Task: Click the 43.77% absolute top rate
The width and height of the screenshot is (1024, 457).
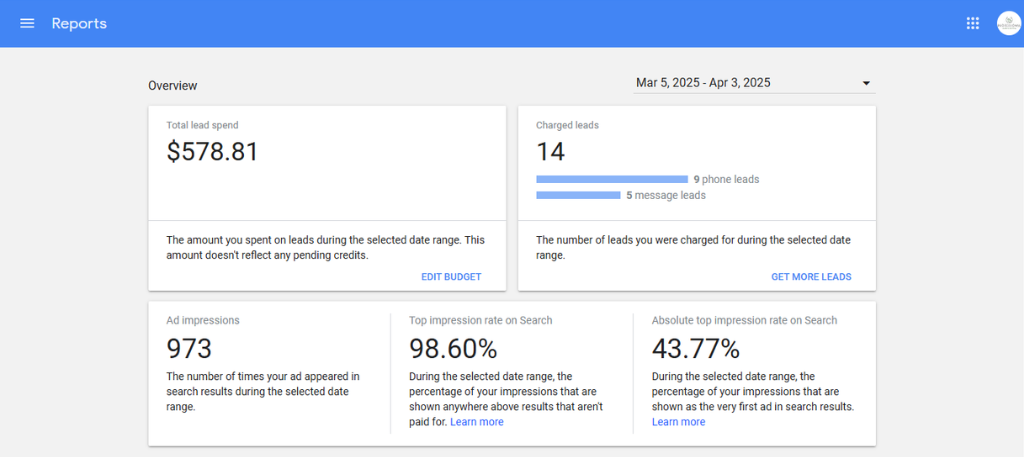Action: [696, 349]
